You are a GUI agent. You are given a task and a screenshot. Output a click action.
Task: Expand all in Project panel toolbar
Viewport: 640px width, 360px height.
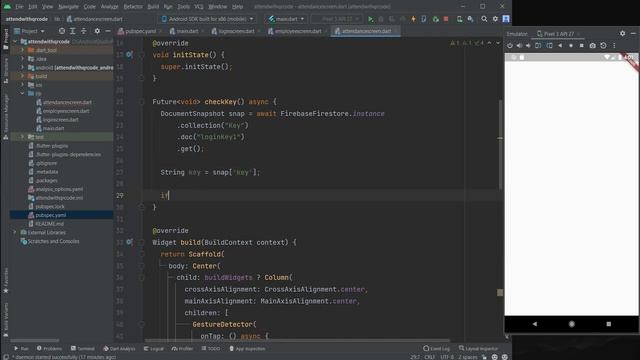point(73,31)
